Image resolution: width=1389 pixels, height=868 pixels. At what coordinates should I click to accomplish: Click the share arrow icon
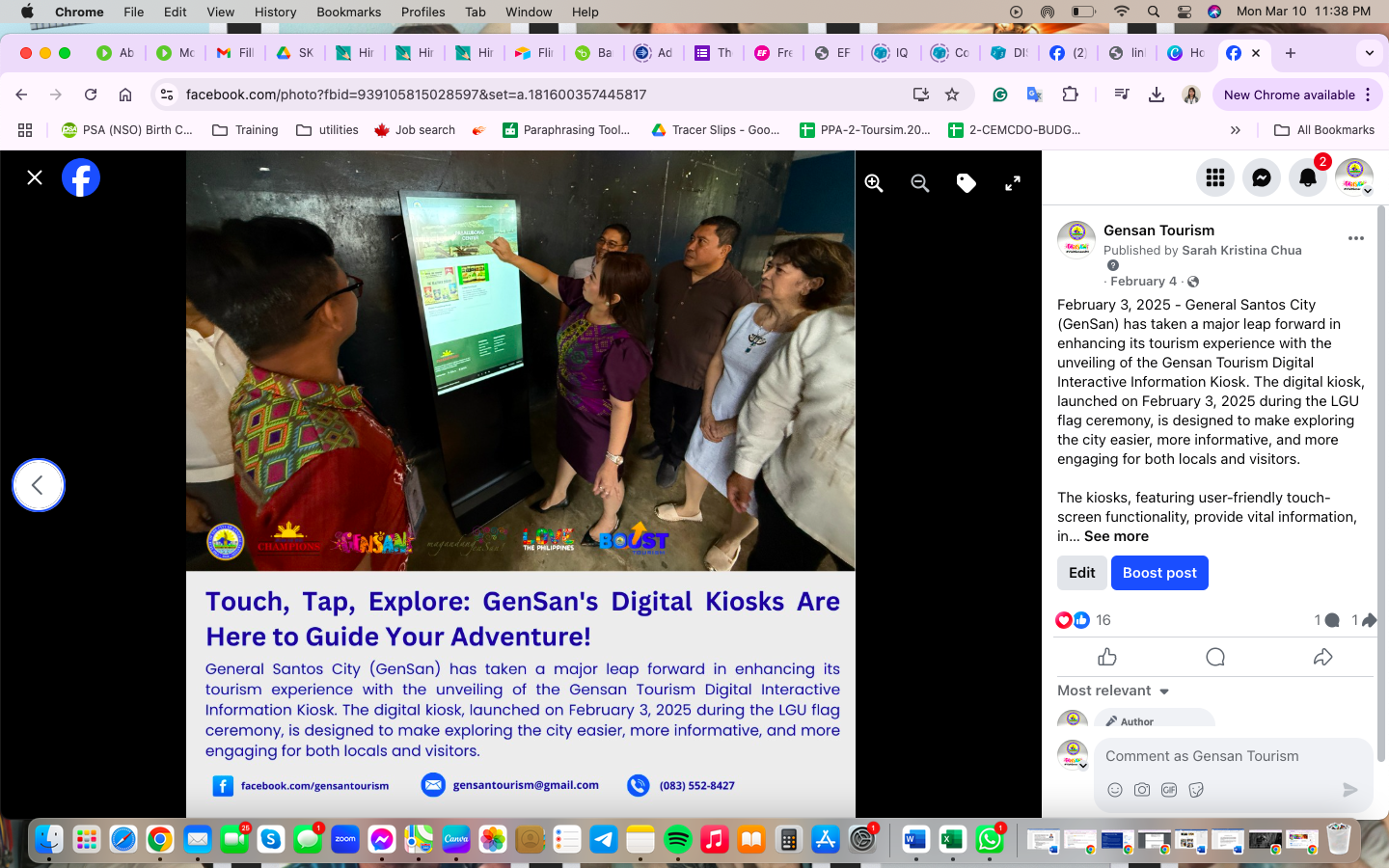(x=1323, y=657)
